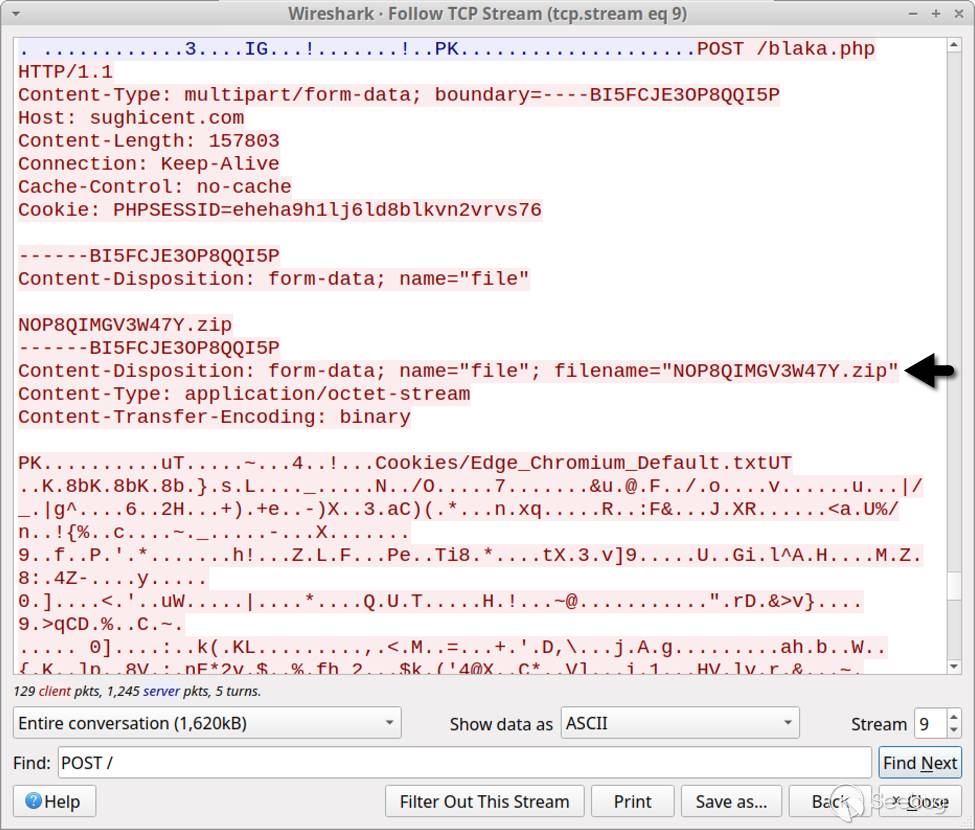The height and width of the screenshot is (830, 975).
Task: Click the scrollbar down arrow
Action: pyautogui.click(x=954, y=666)
